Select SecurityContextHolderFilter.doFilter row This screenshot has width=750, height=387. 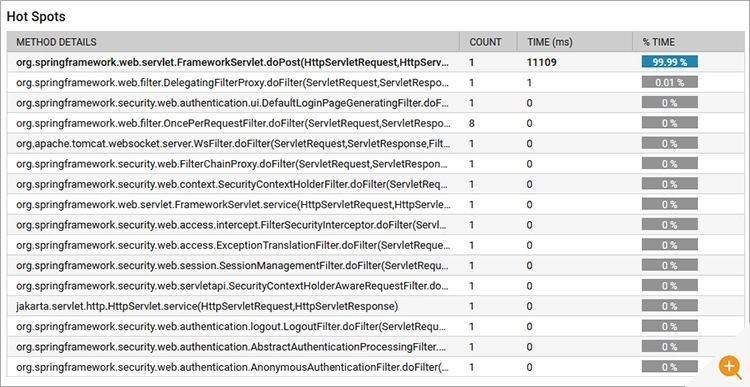(x=375, y=184)
